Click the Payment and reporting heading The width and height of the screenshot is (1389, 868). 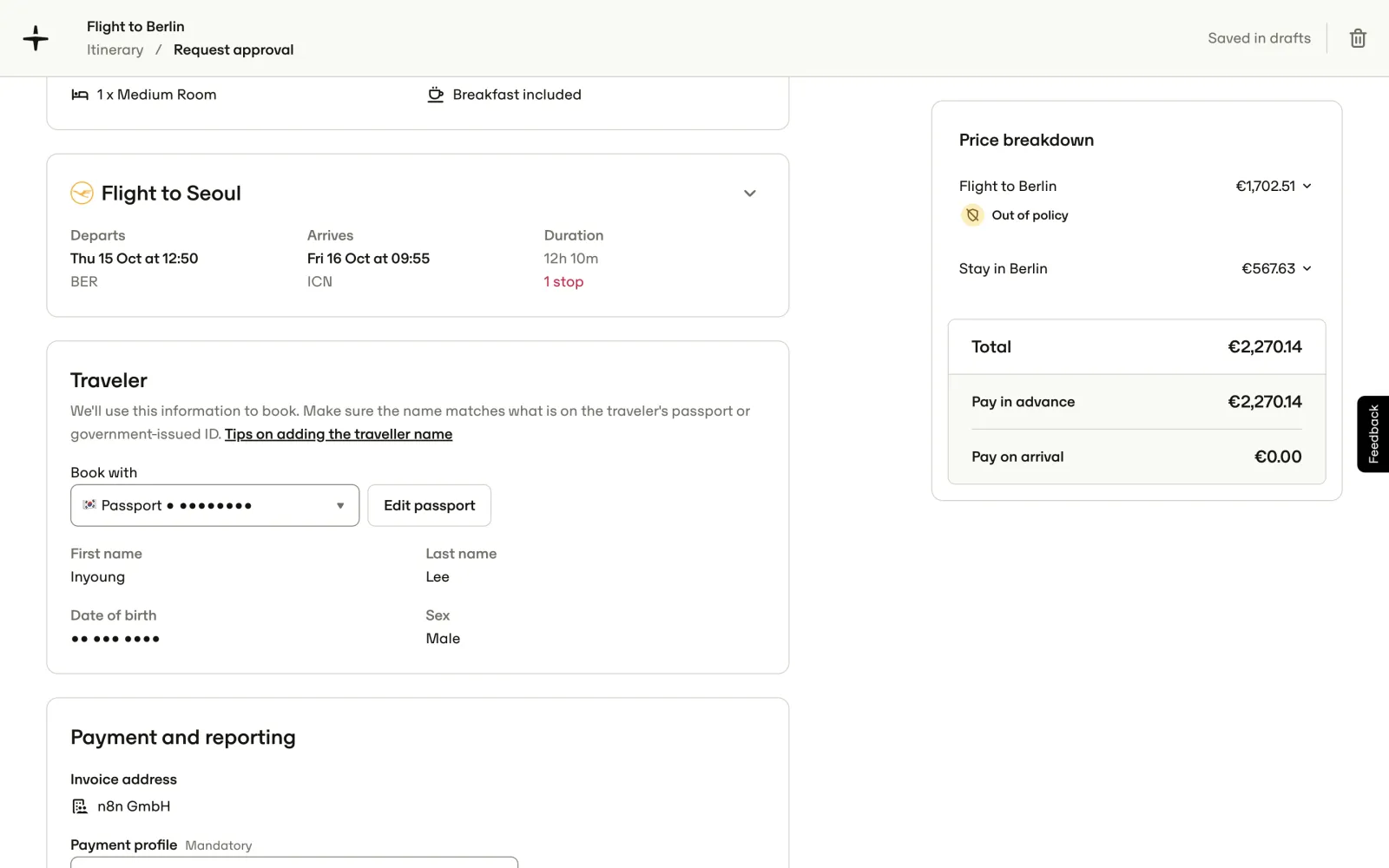(183, 737)
